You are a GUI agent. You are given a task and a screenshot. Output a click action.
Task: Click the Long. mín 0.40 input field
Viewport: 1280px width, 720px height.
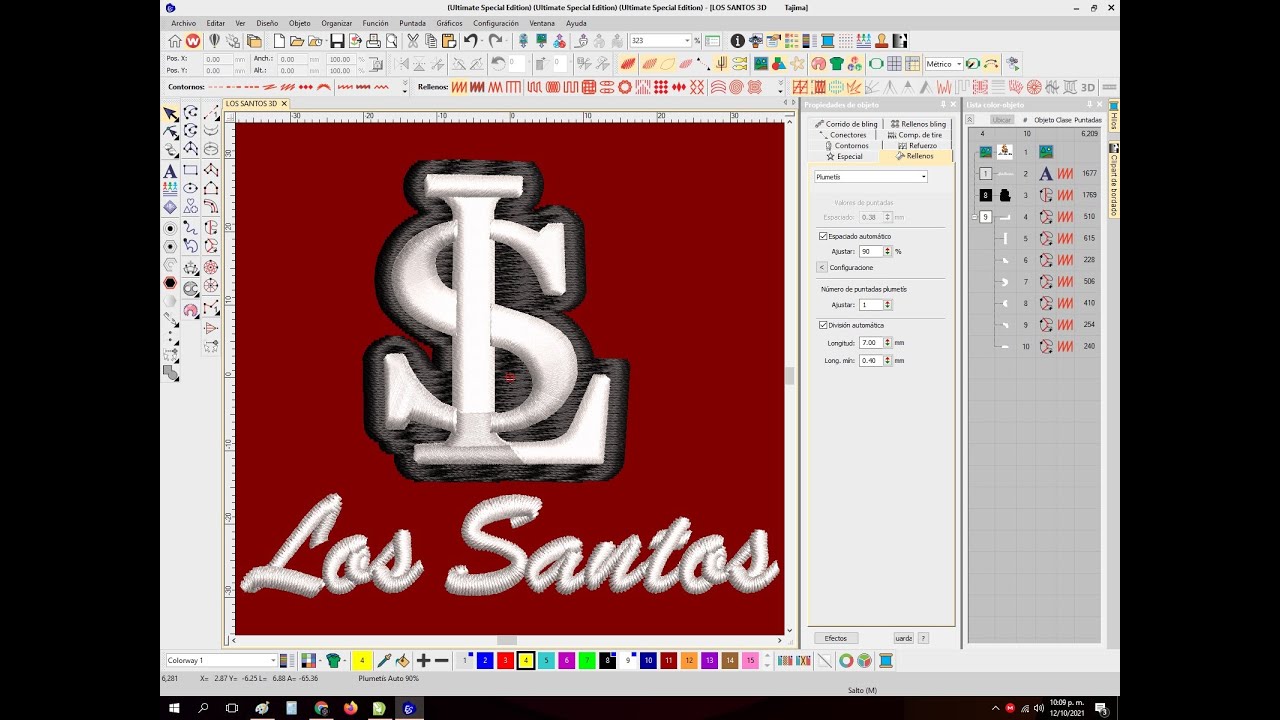[870, 361]
